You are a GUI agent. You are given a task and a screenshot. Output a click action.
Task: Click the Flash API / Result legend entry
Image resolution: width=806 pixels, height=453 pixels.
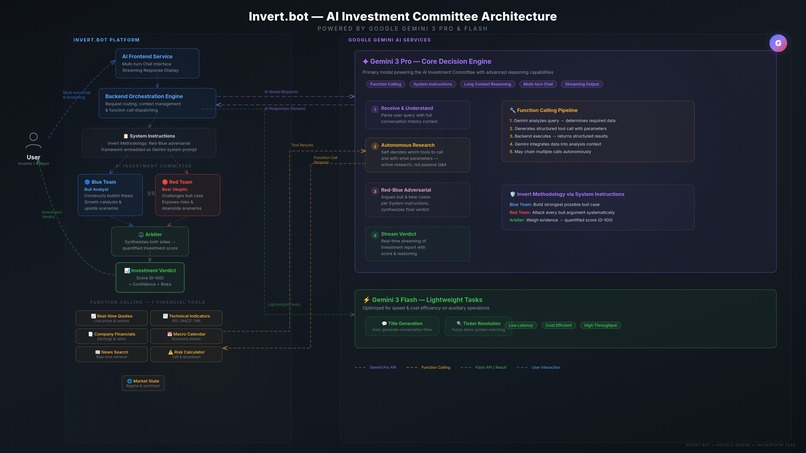coord(484,368)
